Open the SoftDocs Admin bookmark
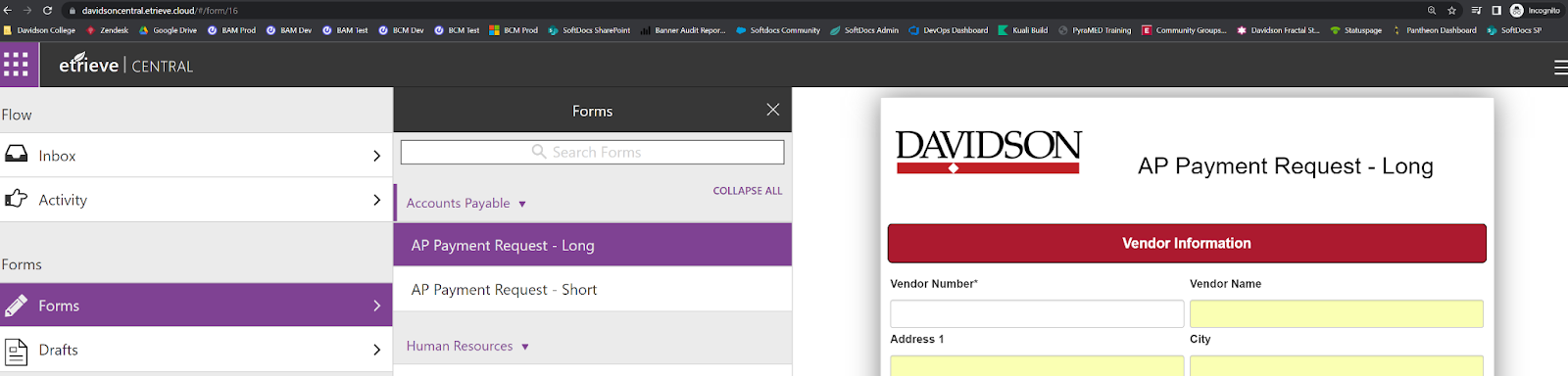The height and width of the screenshot is (376, 1568). 864,30
